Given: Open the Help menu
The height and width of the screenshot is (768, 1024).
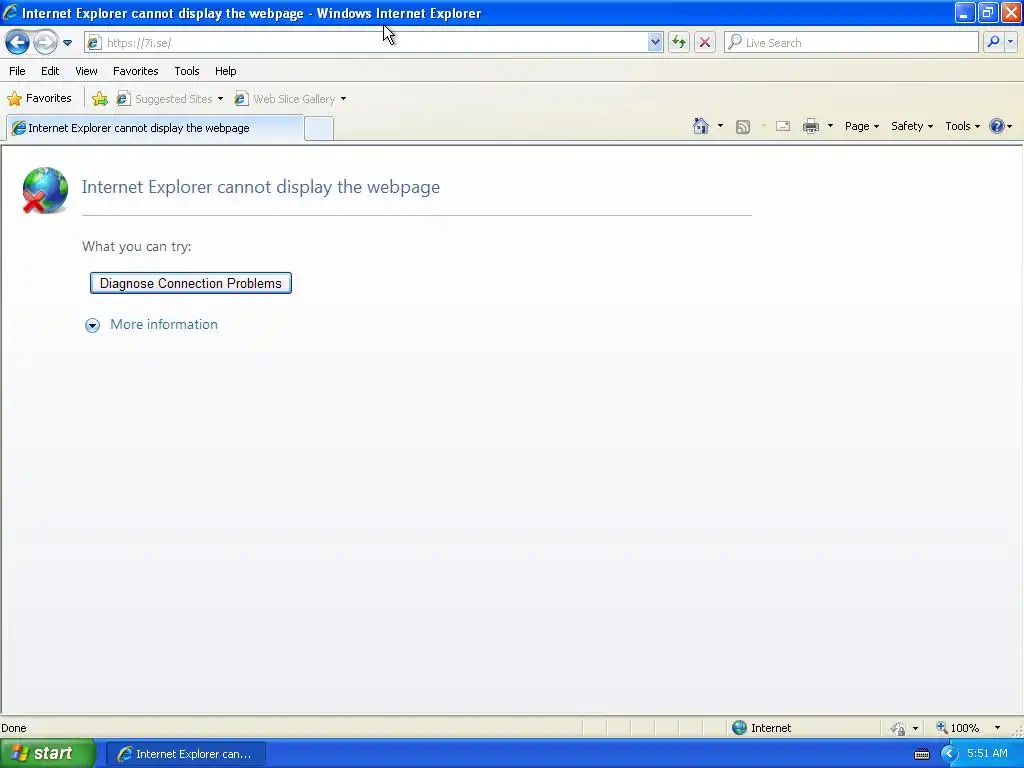Looking at the screenshot, I should tap(225, 71).
